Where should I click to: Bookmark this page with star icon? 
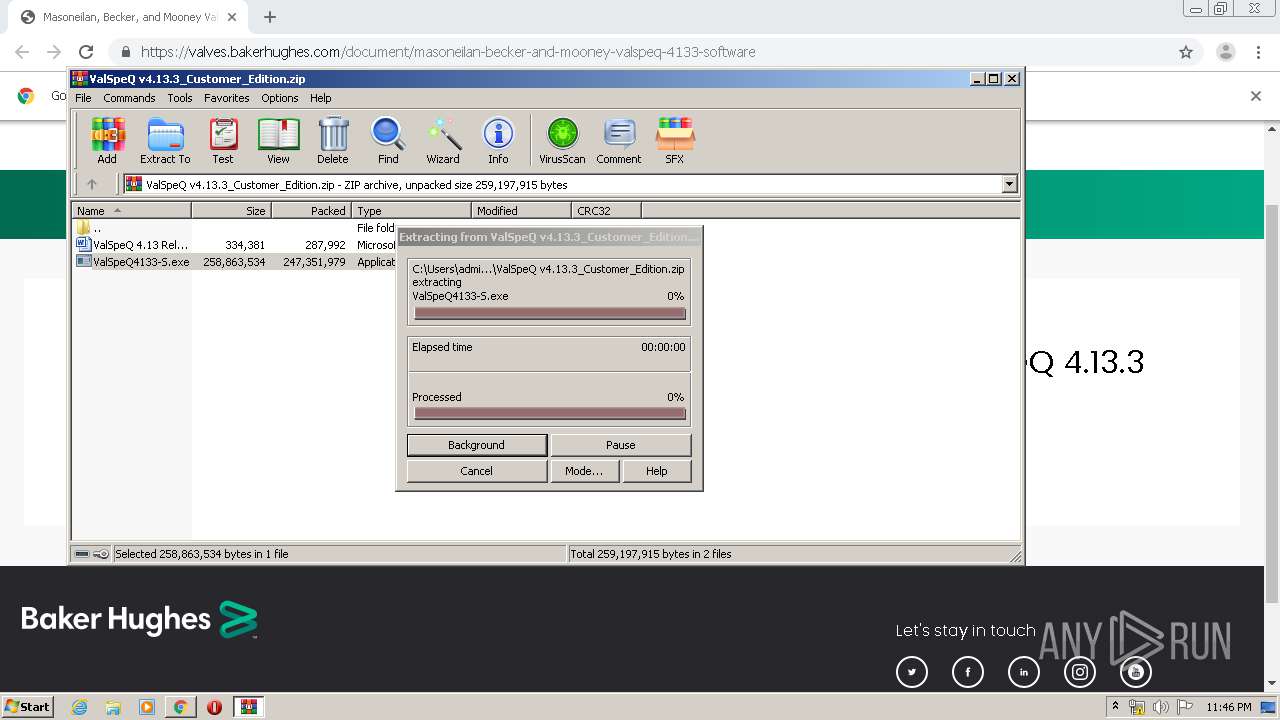tap(1186, 52)
